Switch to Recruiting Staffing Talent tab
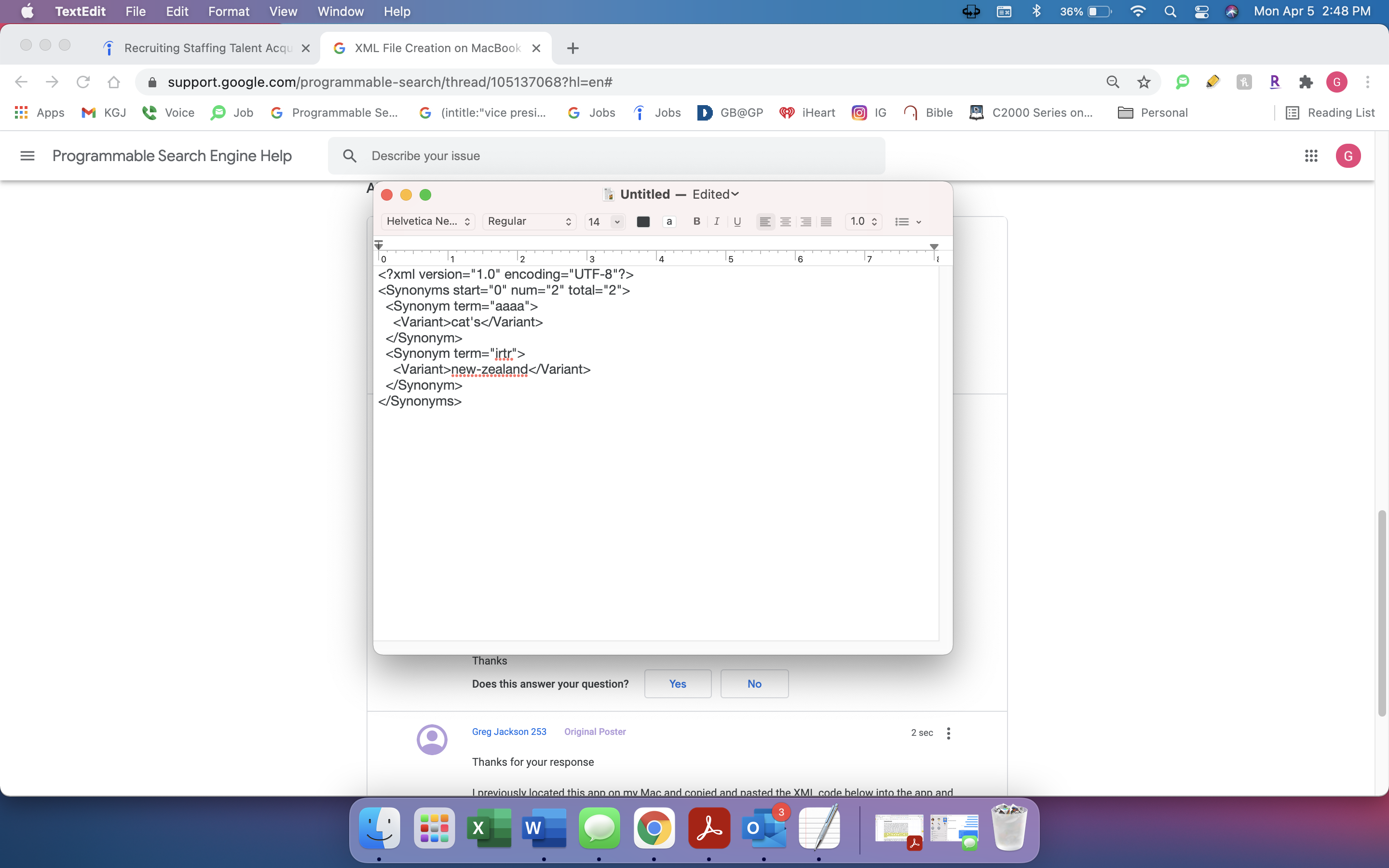Image resolution: width=1389 pixels, height=868 pixels. (208, 48)
